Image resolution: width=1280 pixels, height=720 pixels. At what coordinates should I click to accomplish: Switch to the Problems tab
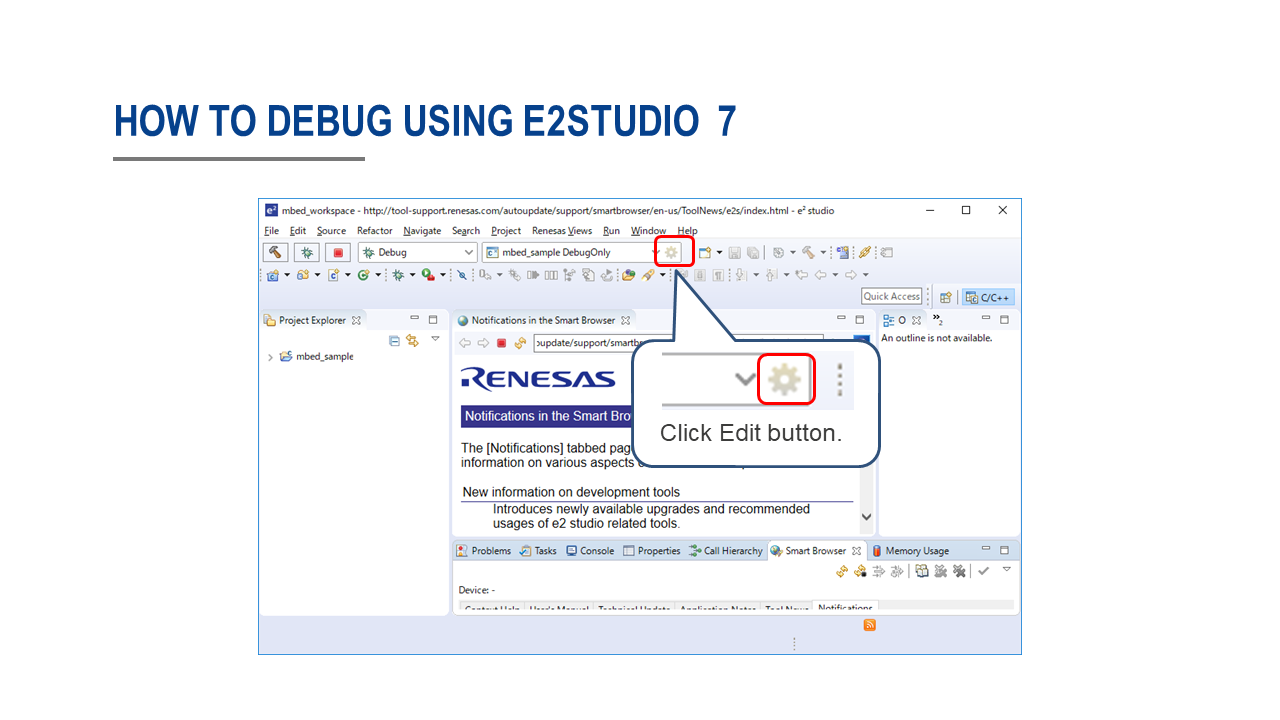click(484, 551)
